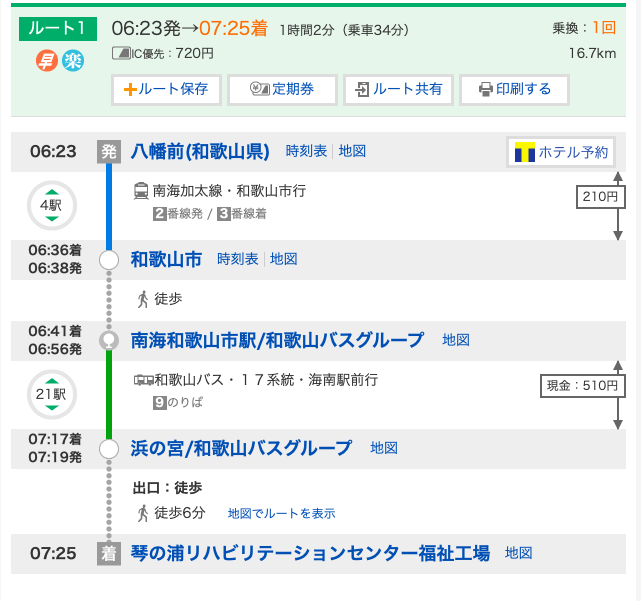Screen dimensions: 641x601
Task: Click the 9のりば bus platform text
Action: (x=178, y=403)
